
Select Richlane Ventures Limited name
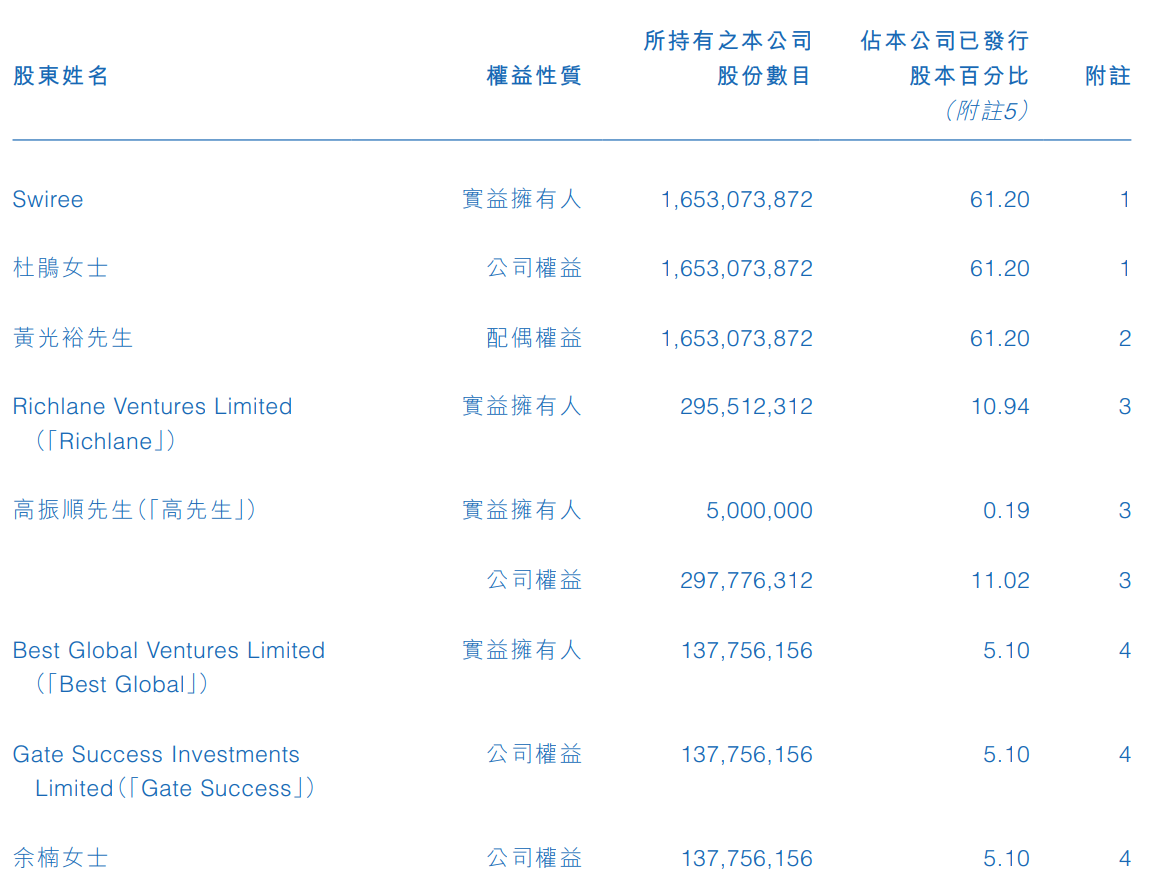(153, 406)
